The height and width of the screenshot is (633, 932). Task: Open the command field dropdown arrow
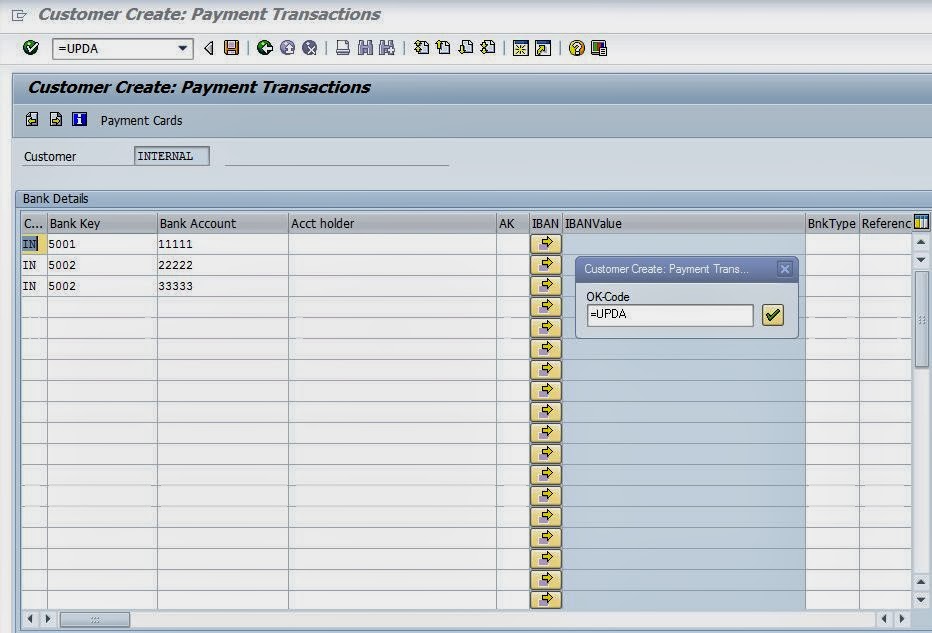[x=183, y=48]
